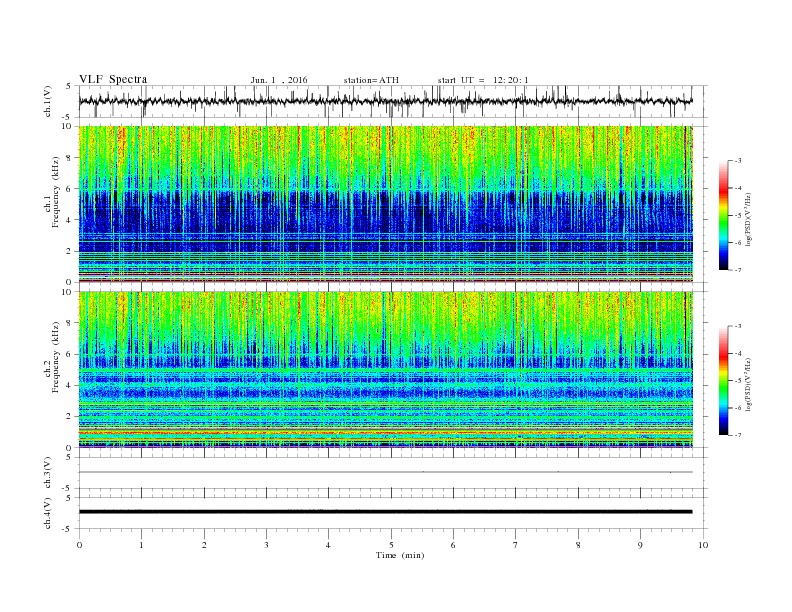Screen dimensions: 792x612
Task: Click the "6" kHz tick of ch.2 spectrogram
Action: [69, 354]
